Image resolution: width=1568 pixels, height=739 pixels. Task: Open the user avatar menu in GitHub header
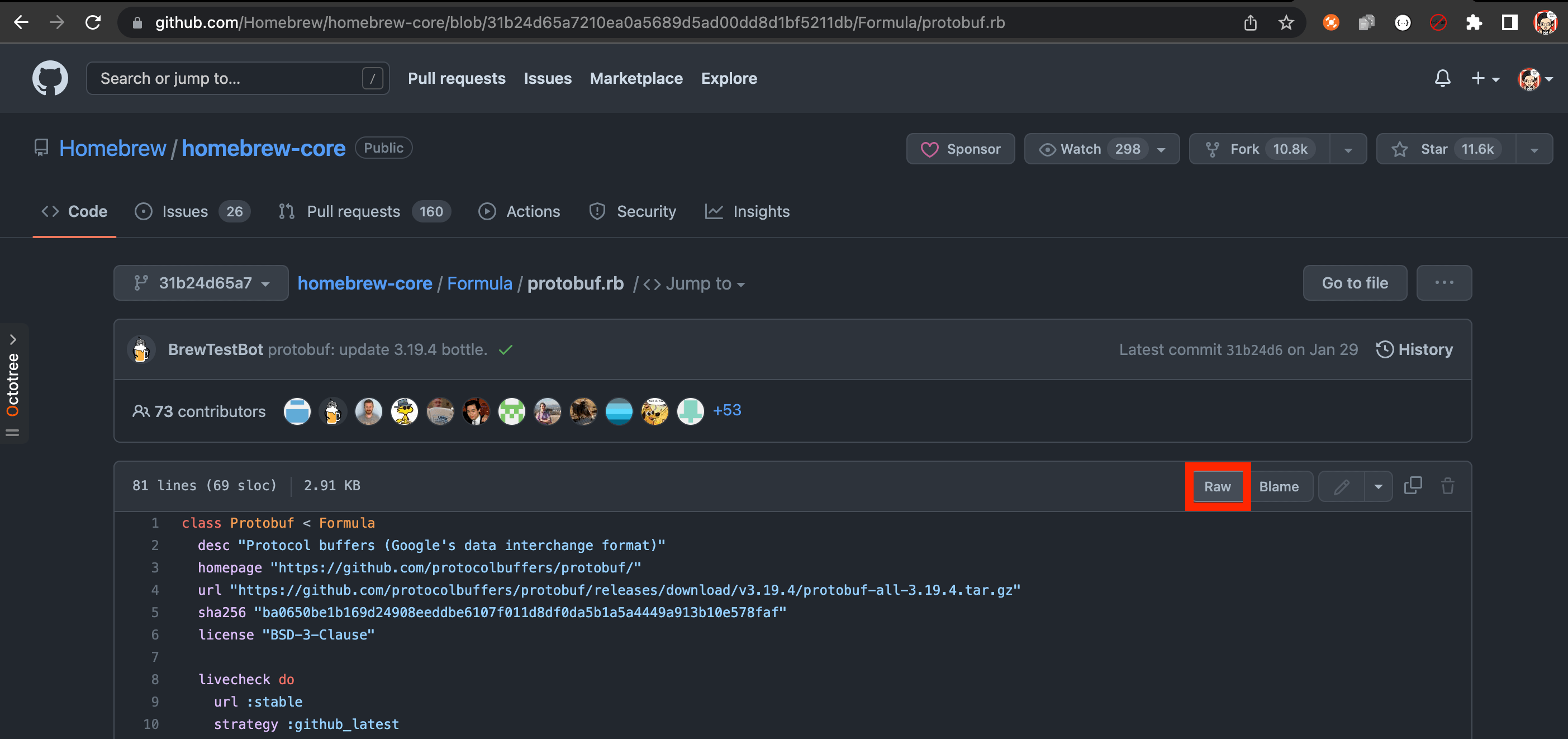[1535, 78]
